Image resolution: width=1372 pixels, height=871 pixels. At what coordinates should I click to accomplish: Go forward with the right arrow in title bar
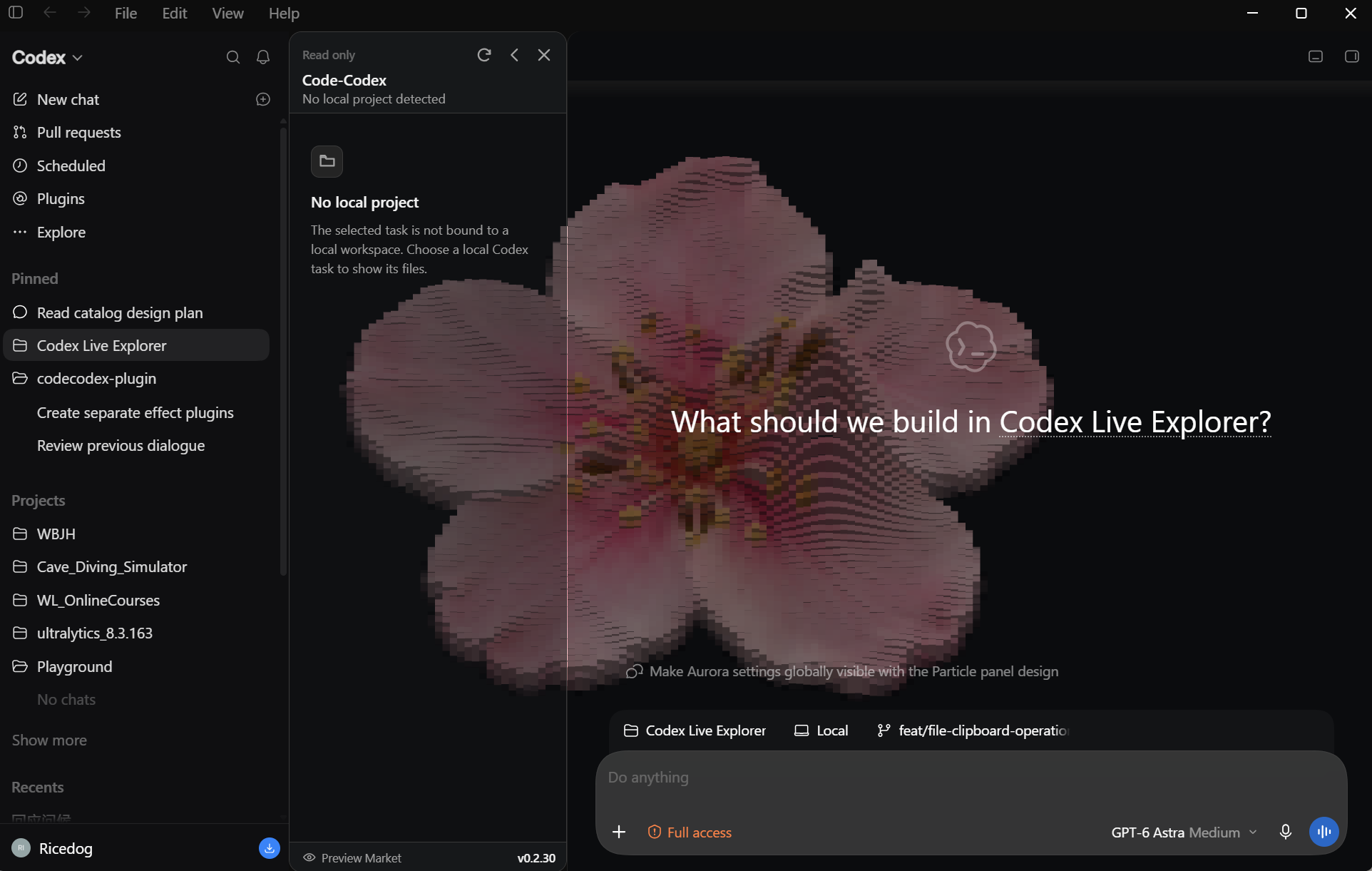point(83,13)
